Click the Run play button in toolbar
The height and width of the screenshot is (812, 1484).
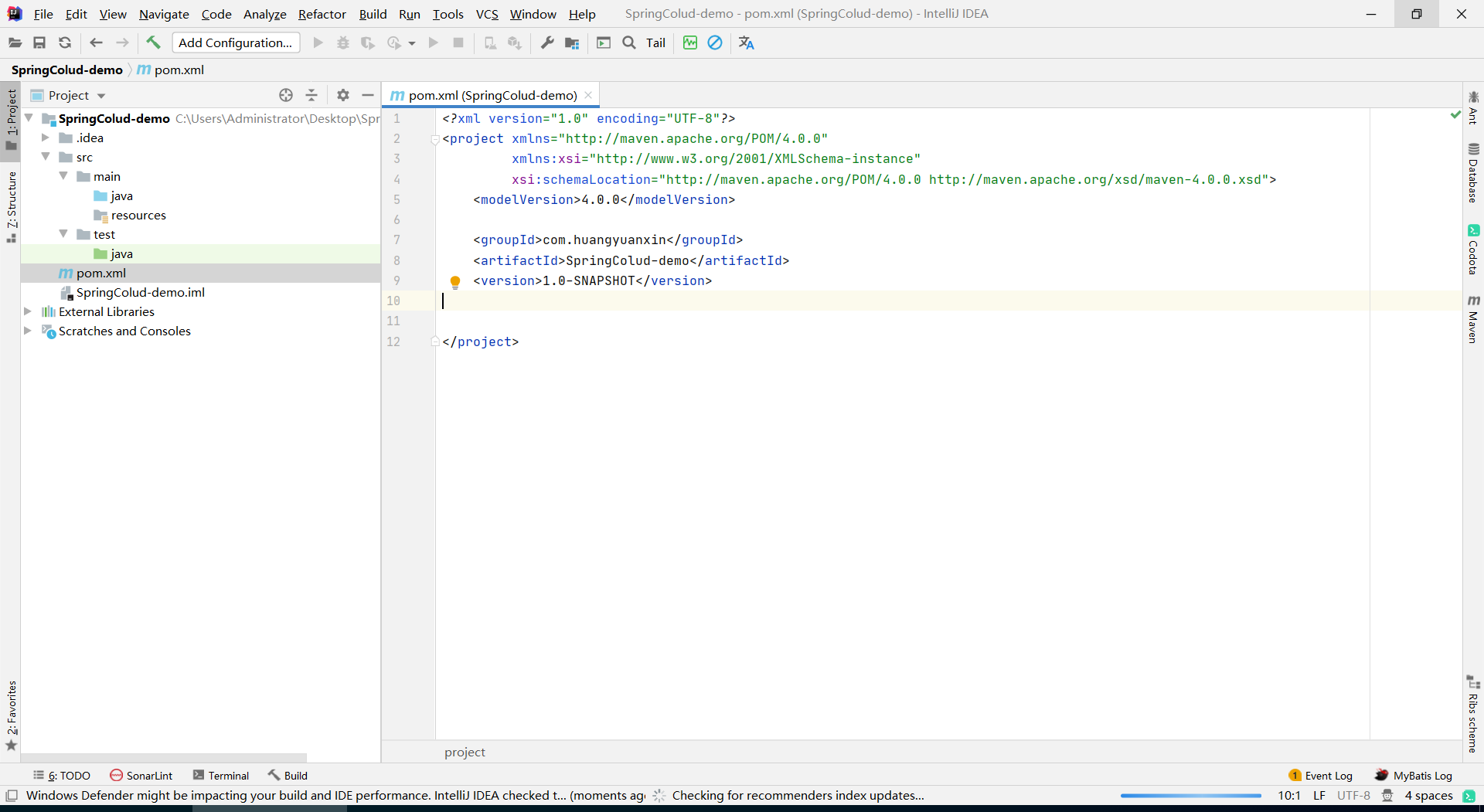click(318, 43)
